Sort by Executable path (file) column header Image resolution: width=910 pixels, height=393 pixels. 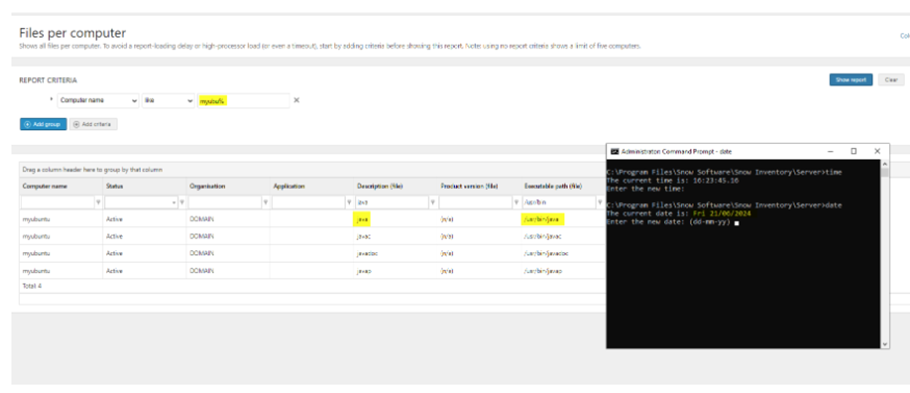(x=552, y=186)
